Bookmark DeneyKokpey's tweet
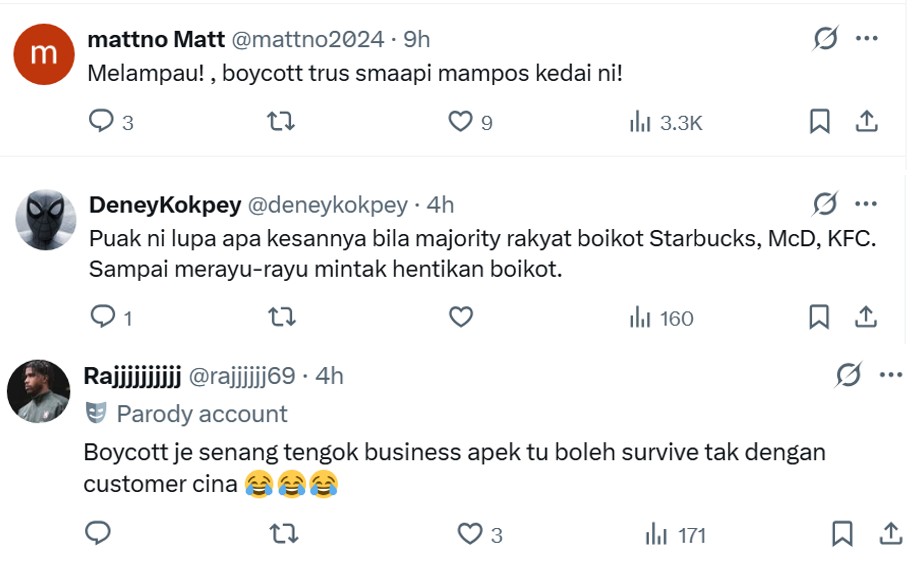Screen dimensions: 916x568 (819, 318)
